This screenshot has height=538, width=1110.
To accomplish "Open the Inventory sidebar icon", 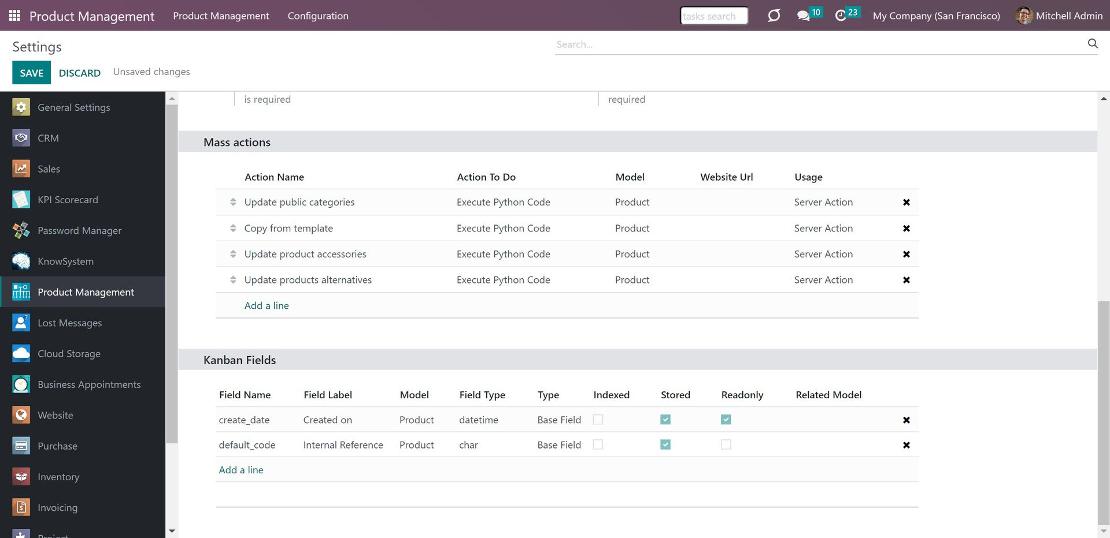I will coord(21,476).
